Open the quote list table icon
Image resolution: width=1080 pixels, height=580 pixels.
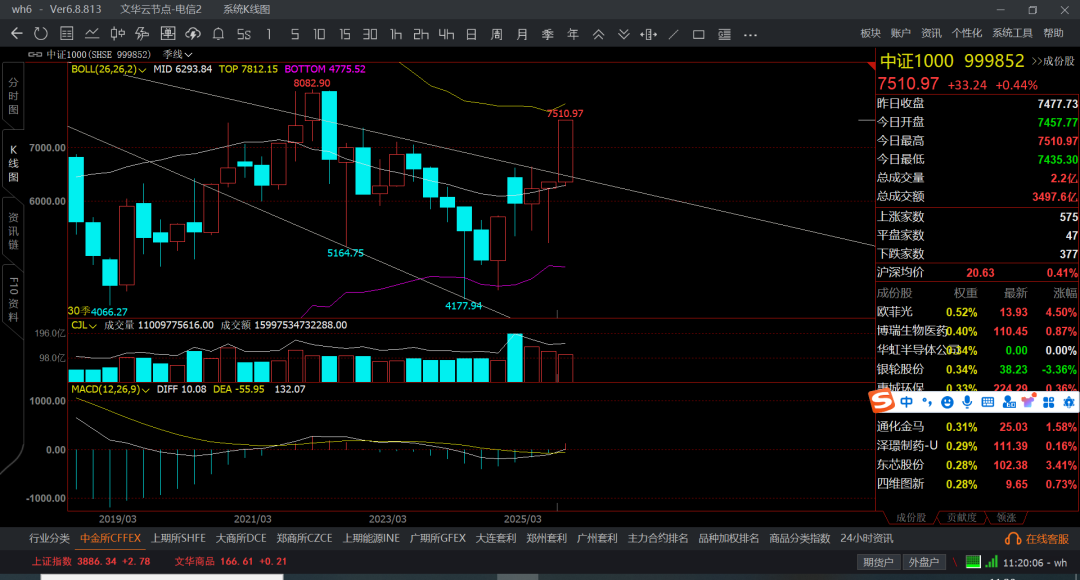click(67, 34)
